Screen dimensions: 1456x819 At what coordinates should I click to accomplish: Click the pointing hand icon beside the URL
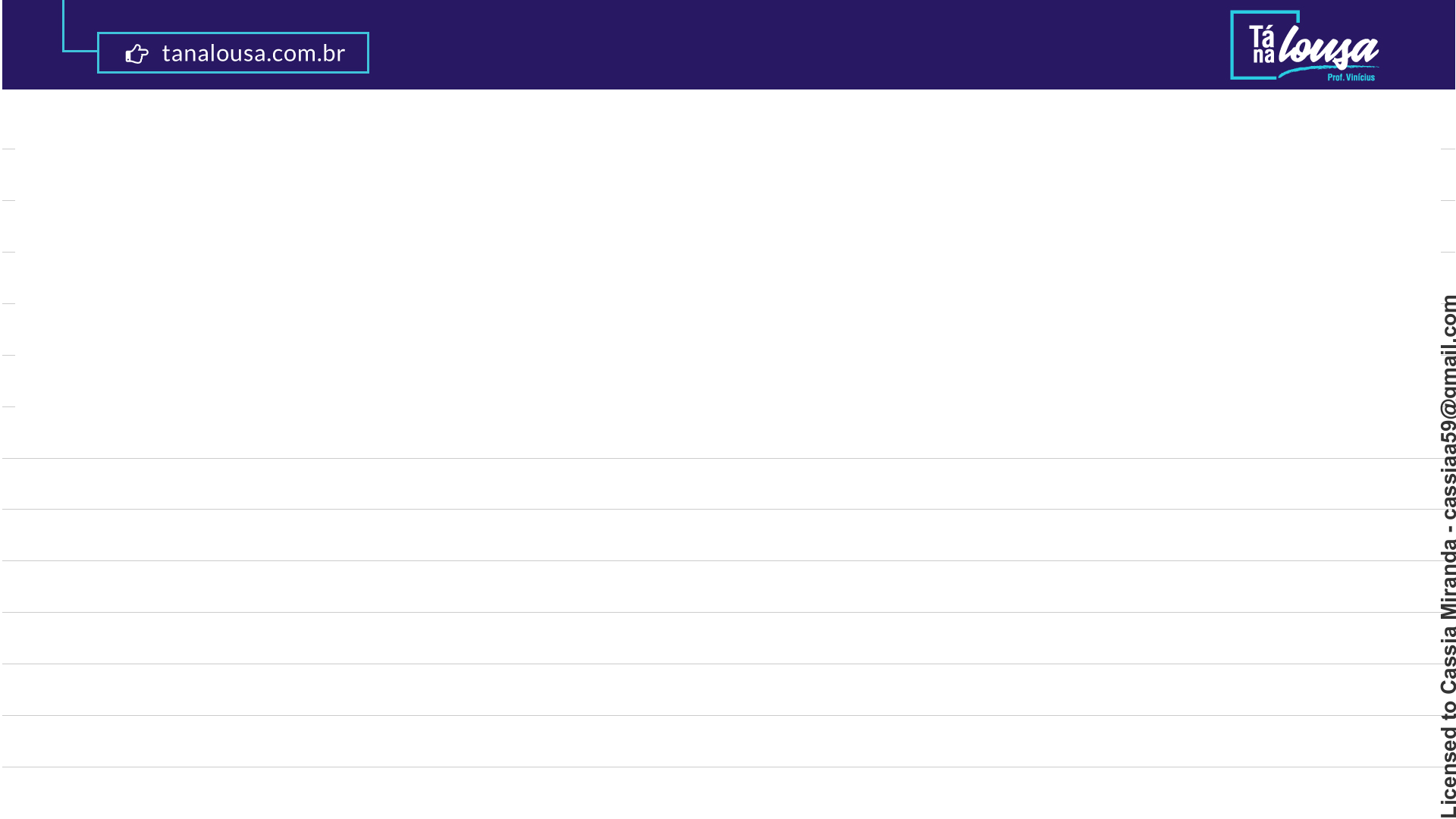pyautogui.click(x=137, y=54)
